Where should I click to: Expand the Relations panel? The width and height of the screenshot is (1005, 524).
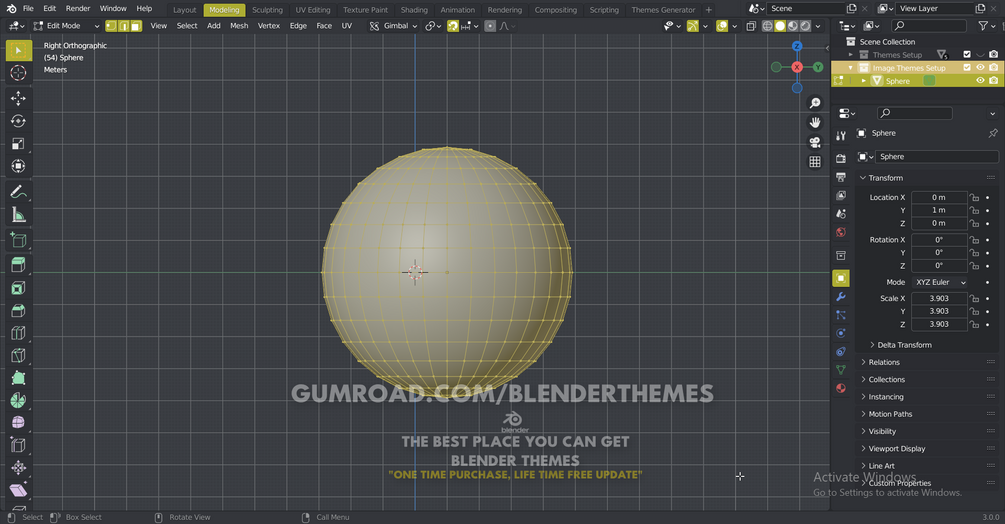click(884, 363)
